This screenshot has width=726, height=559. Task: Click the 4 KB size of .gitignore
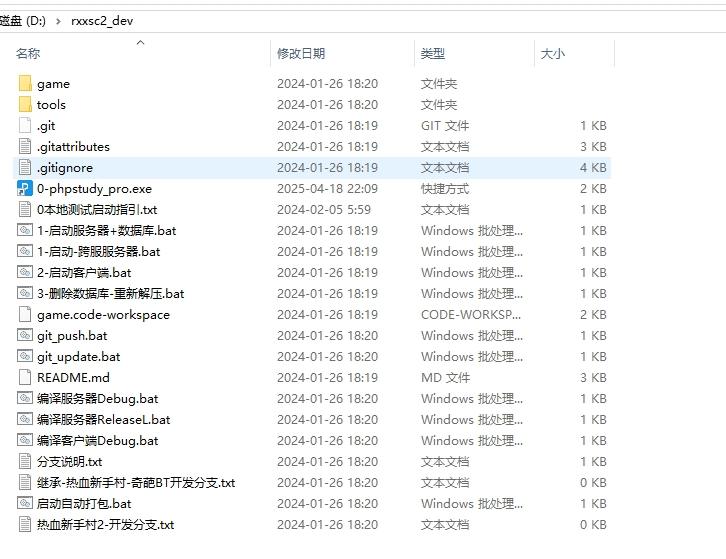pyautogui.click(x=593, y=168)
